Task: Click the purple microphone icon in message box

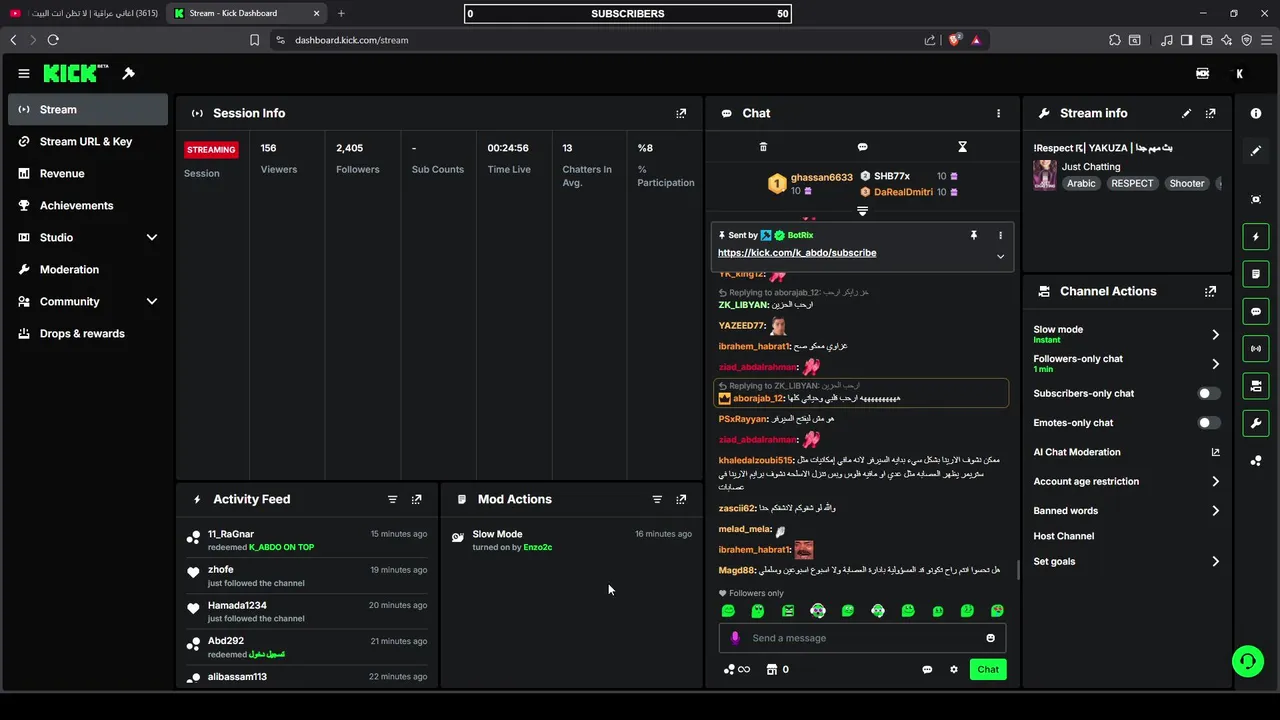Action: [735, 638]
